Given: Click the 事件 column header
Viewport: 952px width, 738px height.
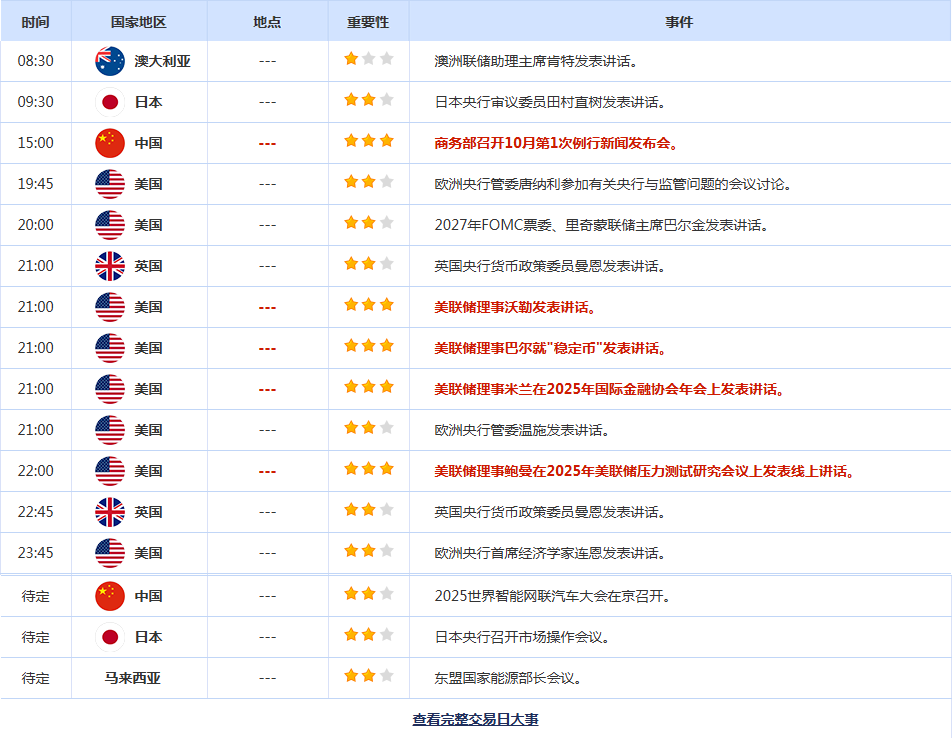Looking at the screenshot, I should coord(679,21).
